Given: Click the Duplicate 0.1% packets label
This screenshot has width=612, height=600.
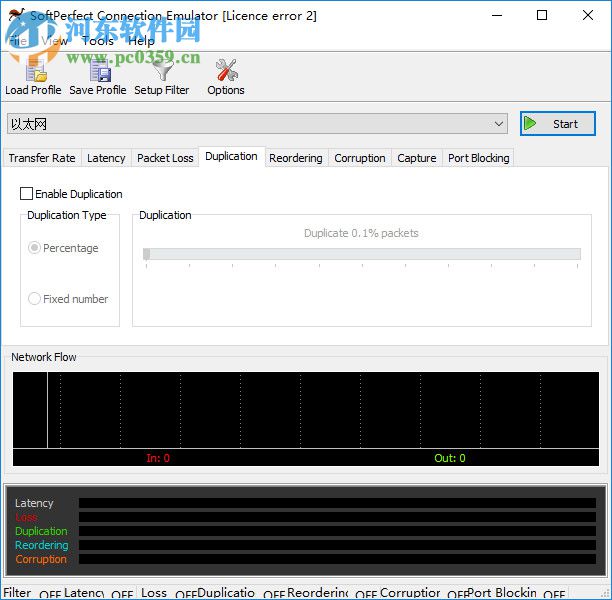Looking at the screenshot, I should [361, 233].
